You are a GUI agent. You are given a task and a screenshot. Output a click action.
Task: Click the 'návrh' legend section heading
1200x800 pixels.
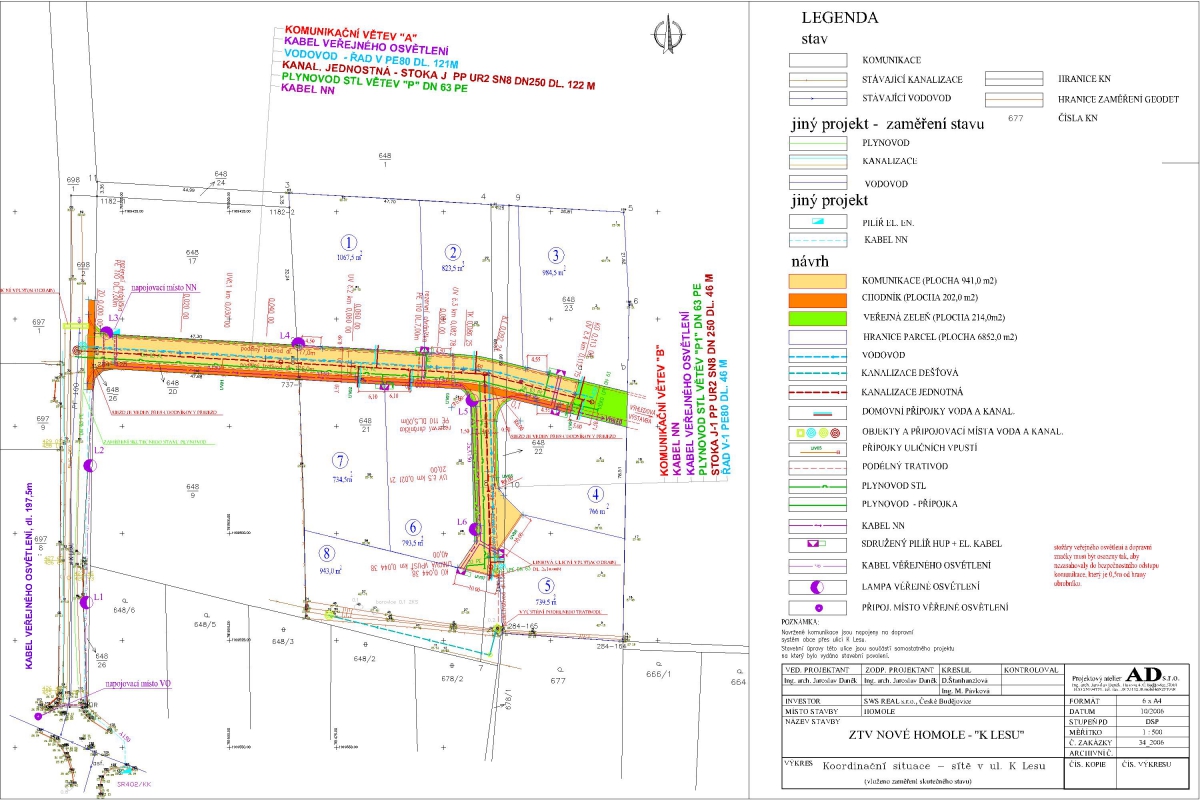(811, 262)
